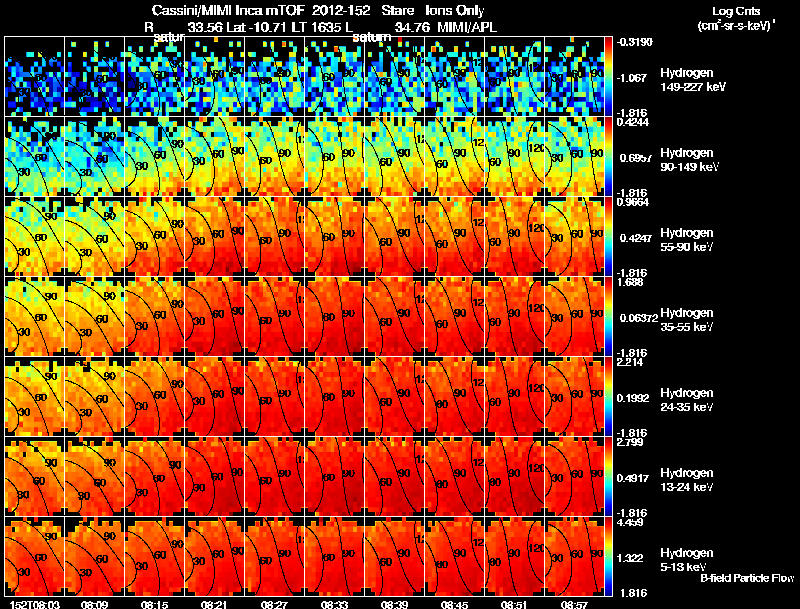Open the 149-227 keV image at 08:39
The height and width of the screenshot is (609, 800).
tap(394, 76)
